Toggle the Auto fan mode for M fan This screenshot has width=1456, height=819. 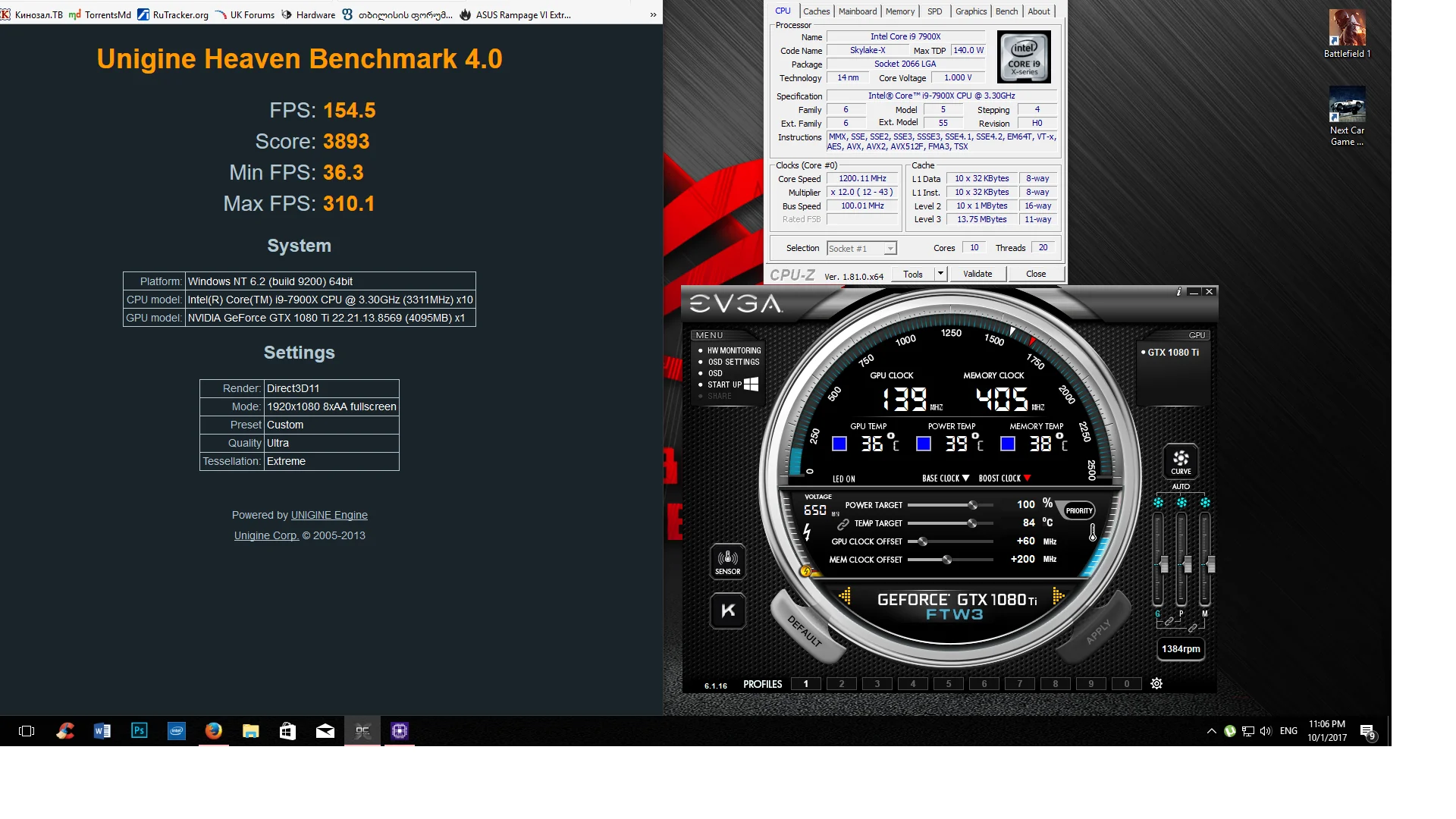point(1205,503)
